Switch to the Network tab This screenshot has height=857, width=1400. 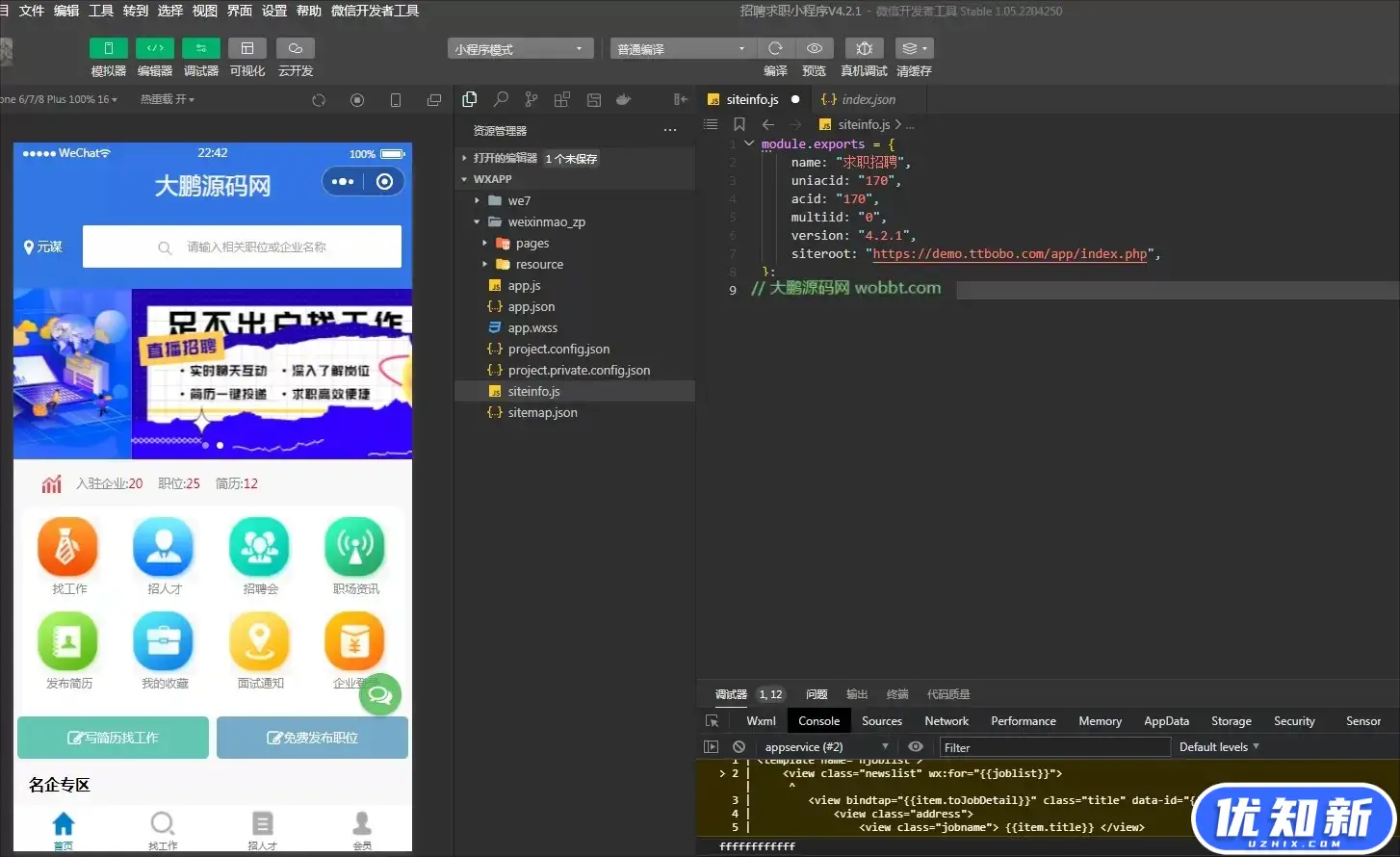946,721
